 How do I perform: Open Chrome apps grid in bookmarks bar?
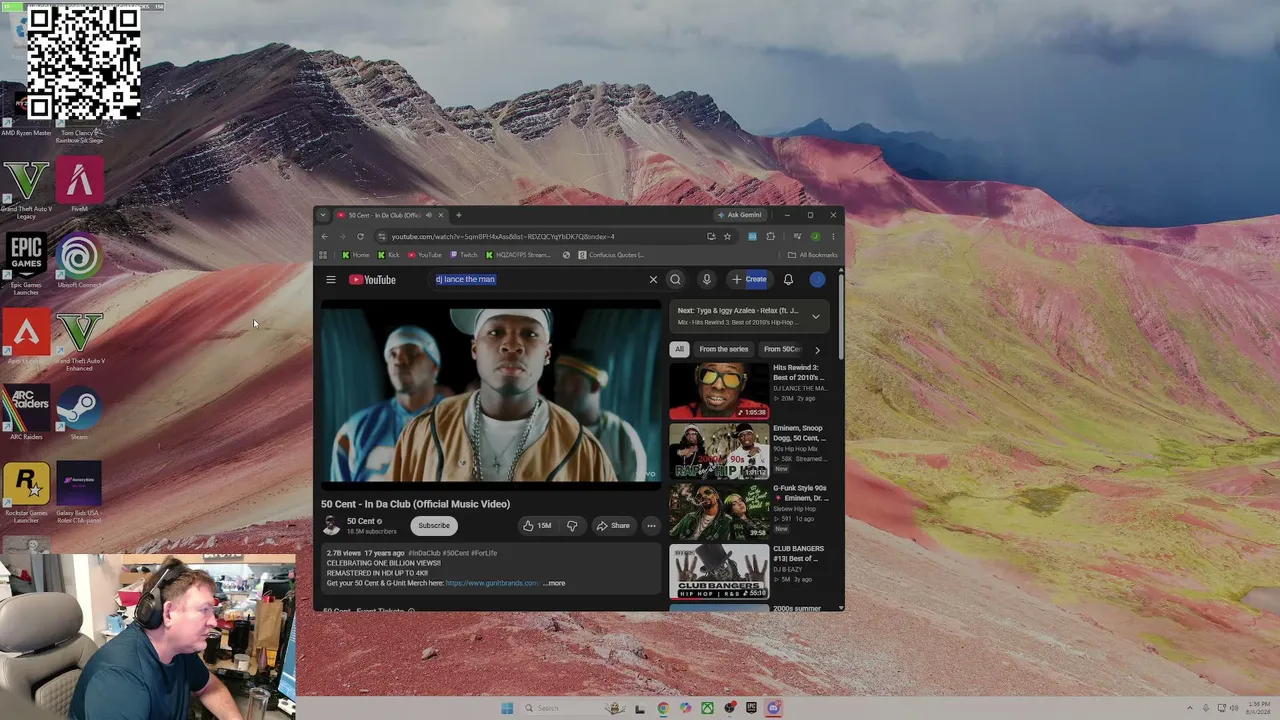[x=323, y=255]
